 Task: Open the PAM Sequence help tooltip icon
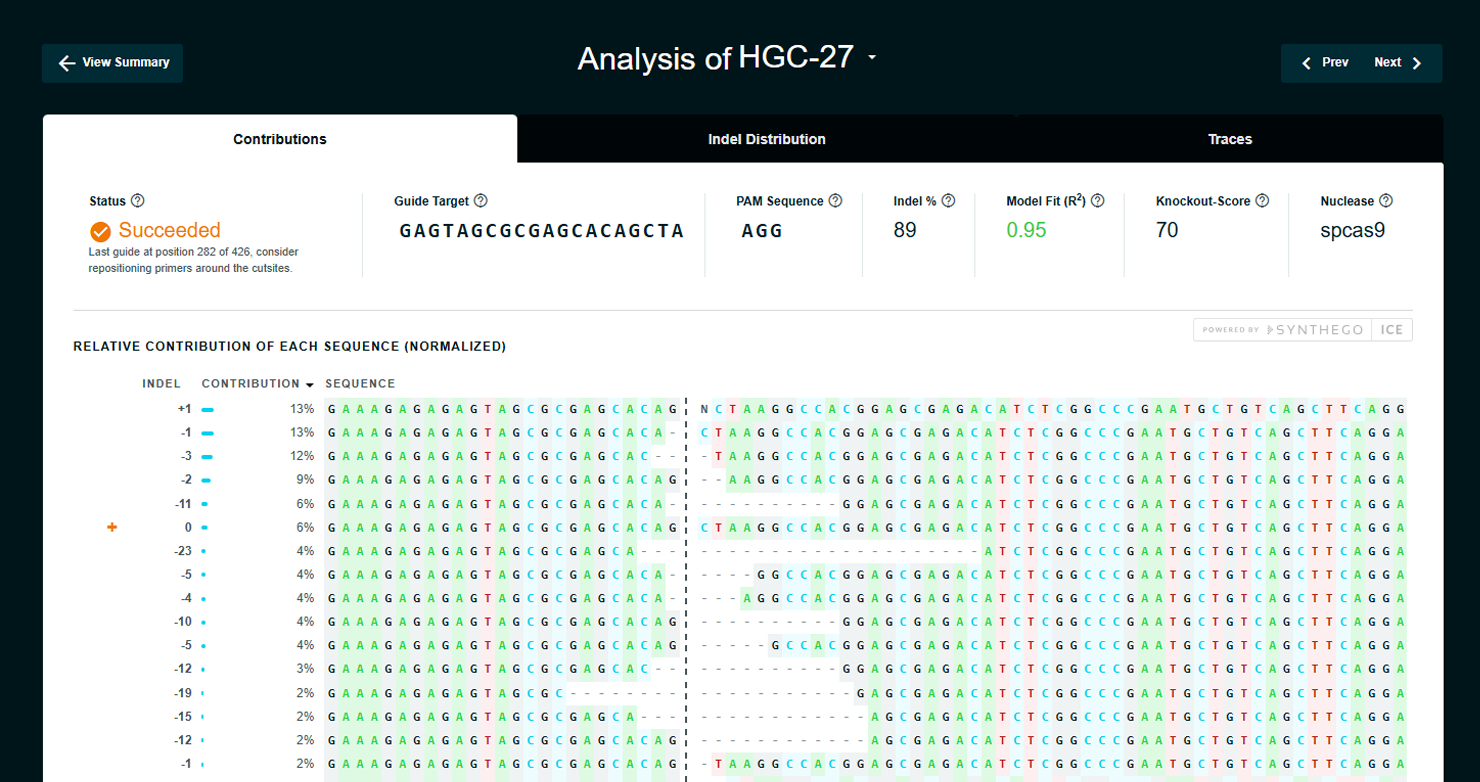835,201
